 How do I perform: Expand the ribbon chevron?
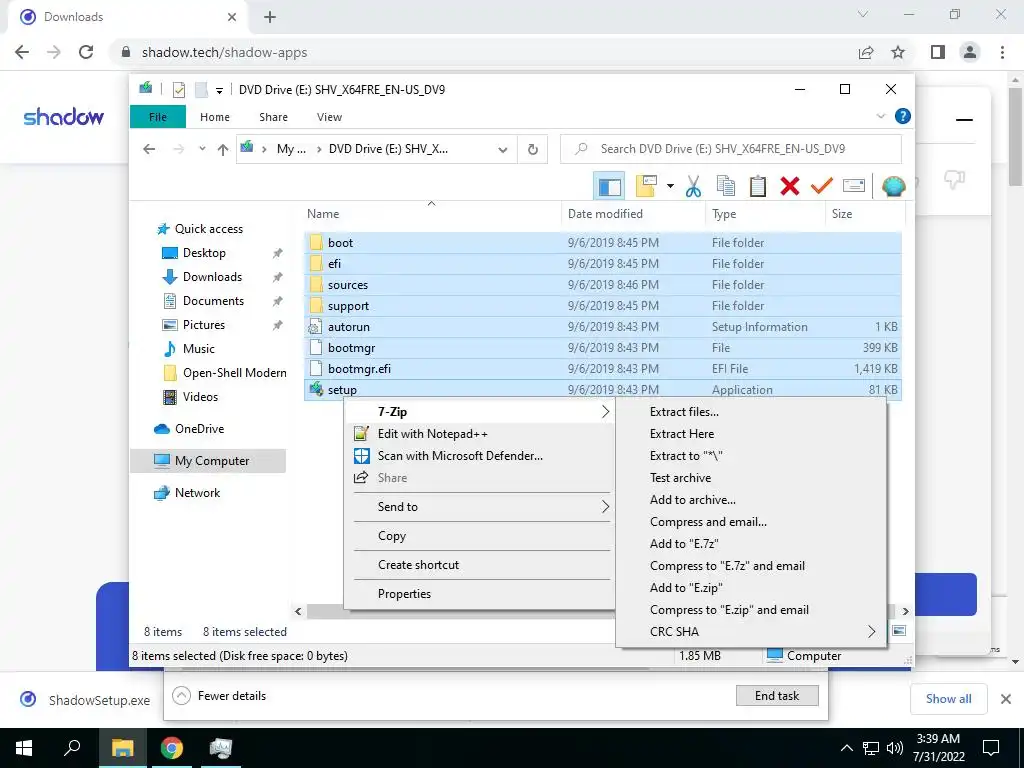pyautogui.click(x=880, y=116)
